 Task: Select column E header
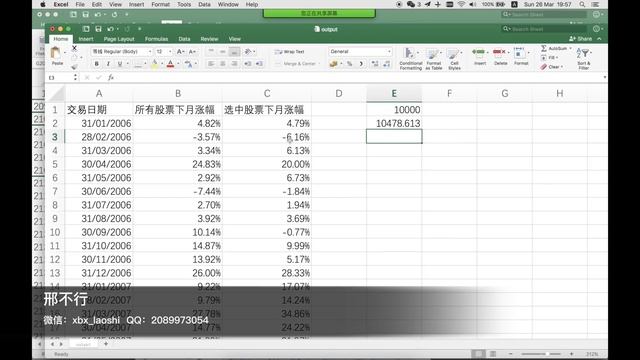pyautogui.click(x=394, y=93)
